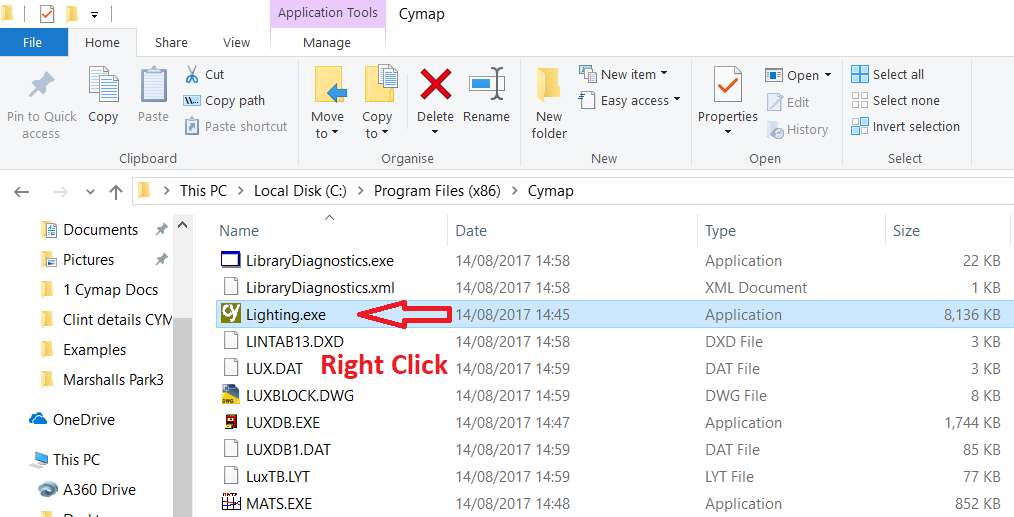
Task: Open the Examples folder in sidebar
Action: point(94,350)
